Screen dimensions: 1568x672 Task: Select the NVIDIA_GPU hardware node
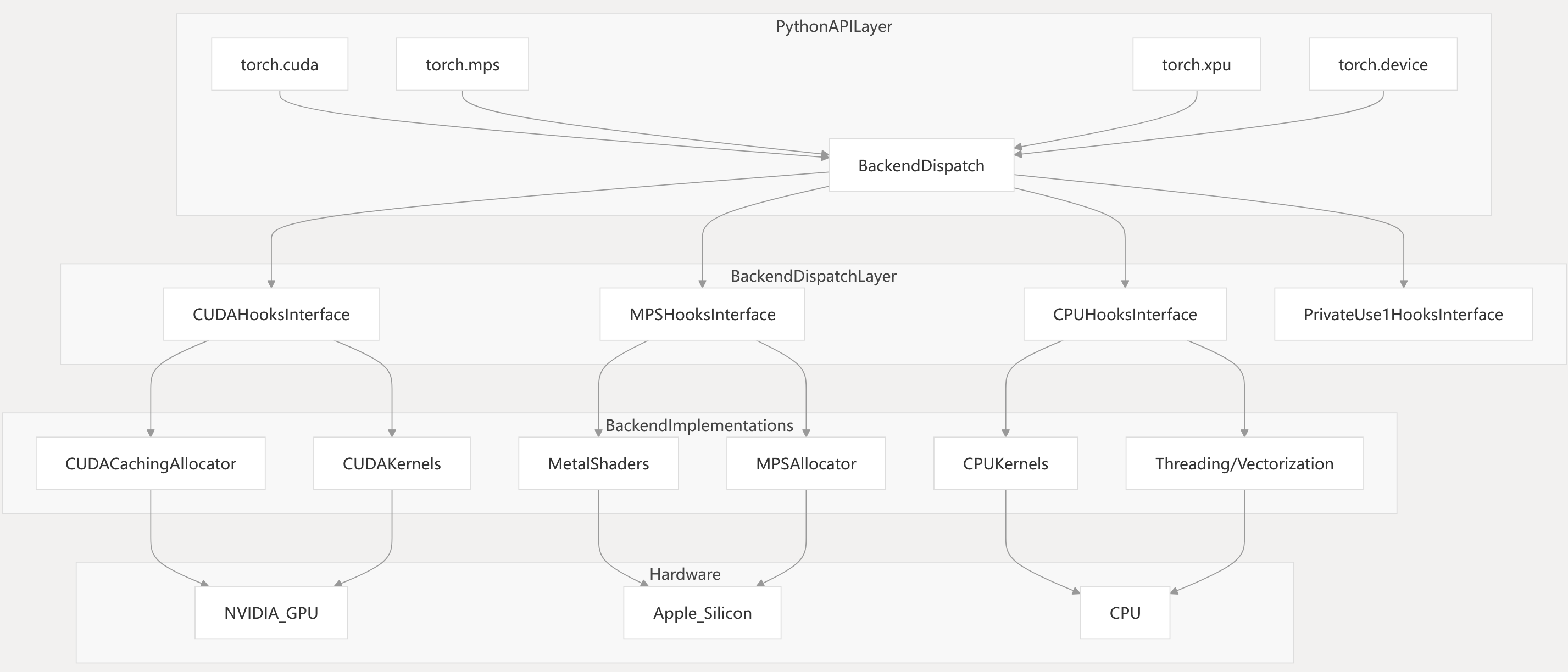click(x=271, y=612)
